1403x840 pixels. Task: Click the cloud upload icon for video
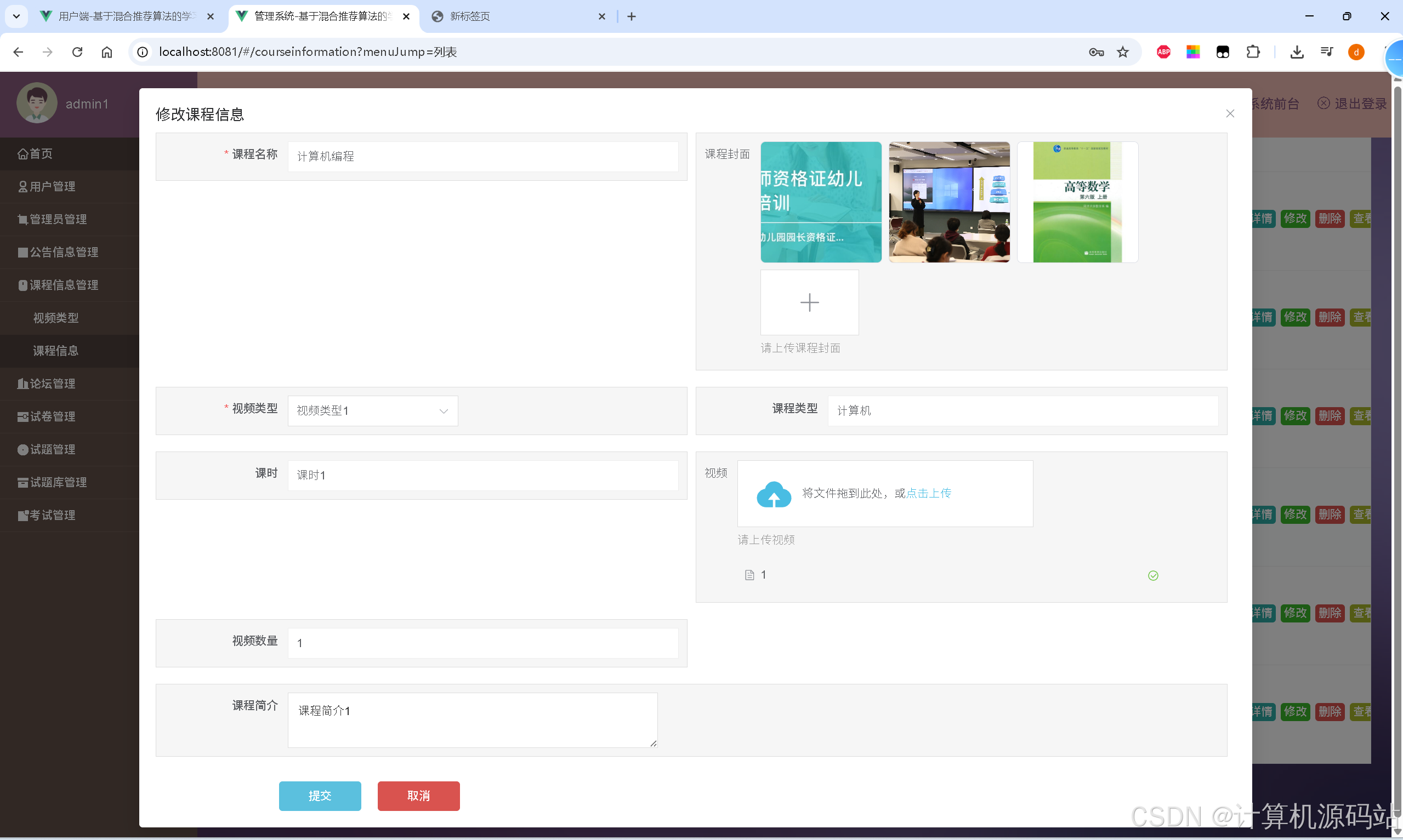click(774, 494)
